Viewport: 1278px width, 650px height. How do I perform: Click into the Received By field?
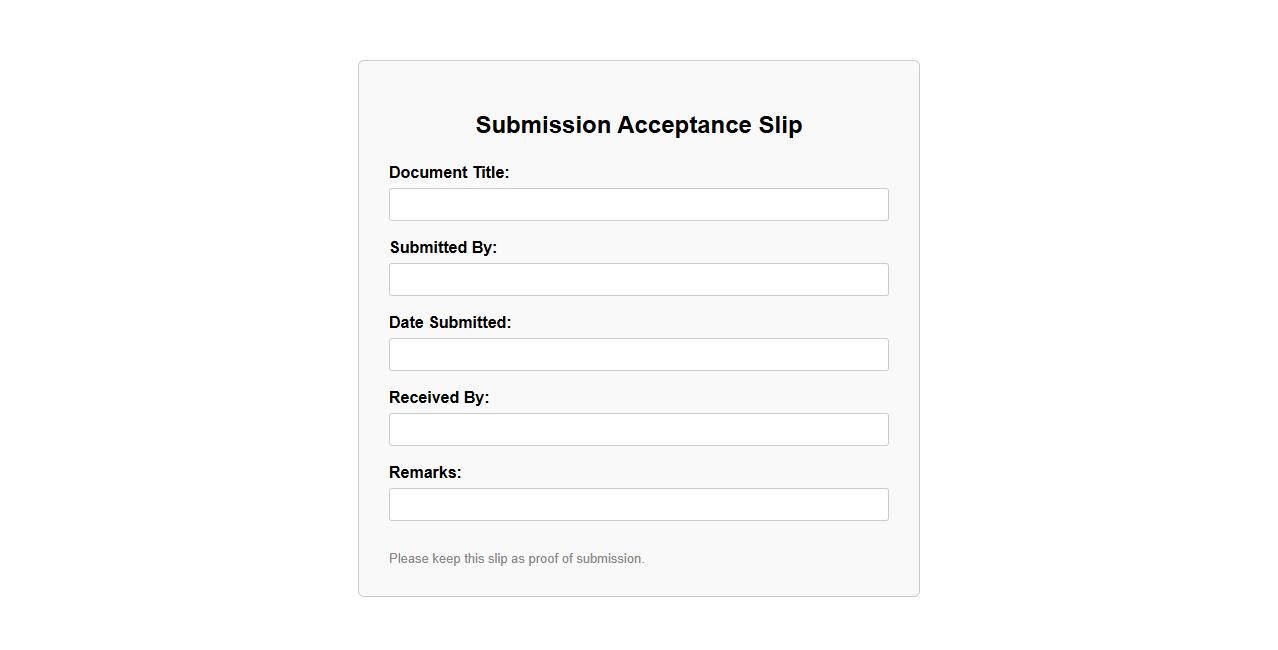tap(638, 430)
